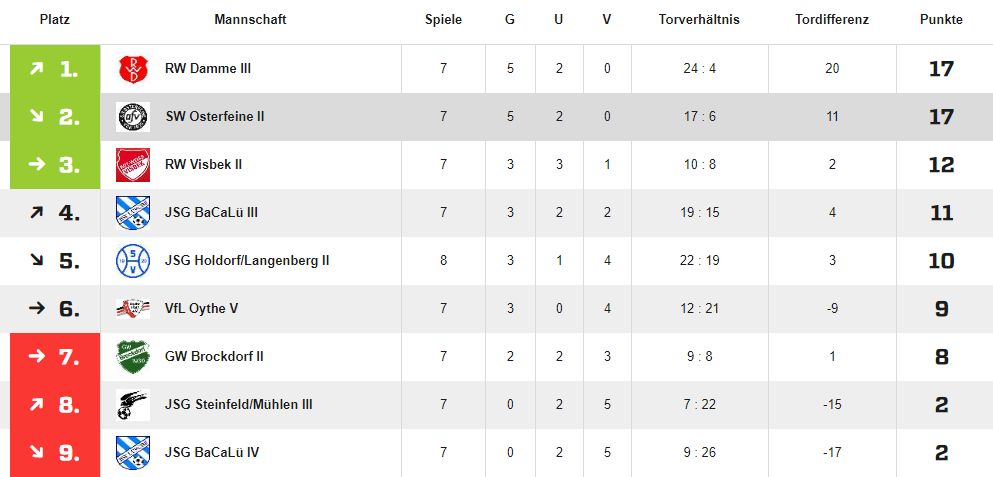The image size is (993, 477).
Task: Click the VfL Oythe V club logo
Action: click(x=132, y=309)
